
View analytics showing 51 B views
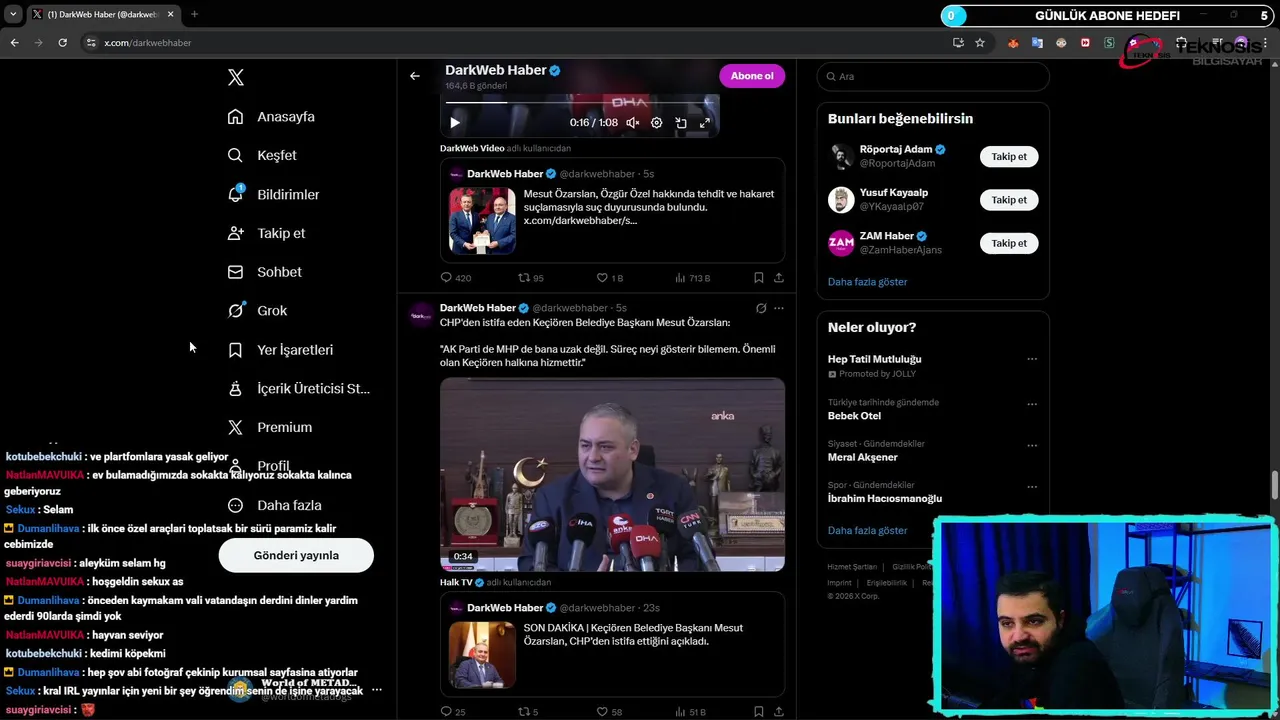click(690, 712)
